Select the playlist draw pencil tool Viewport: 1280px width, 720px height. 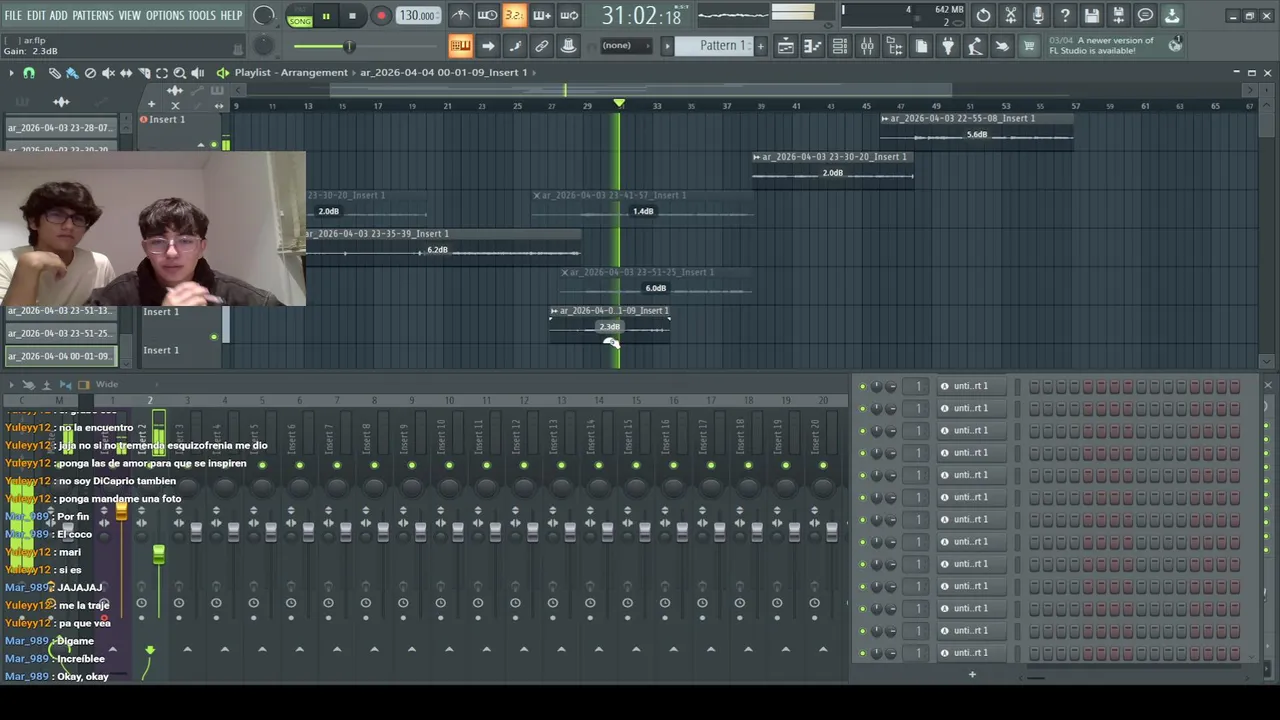(x=54, y=73)
